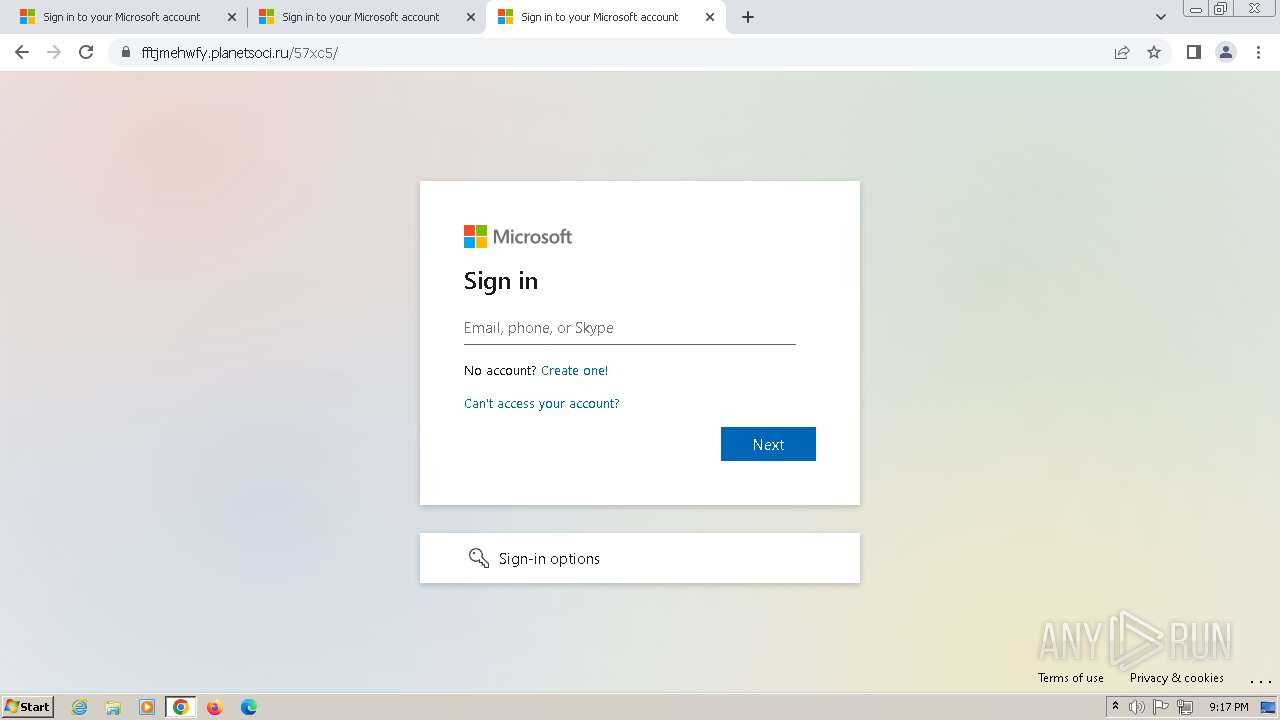Open File Explorer folder icon in taskbar
This screenshot has width=1280, height=720.
tap(113, 707)
